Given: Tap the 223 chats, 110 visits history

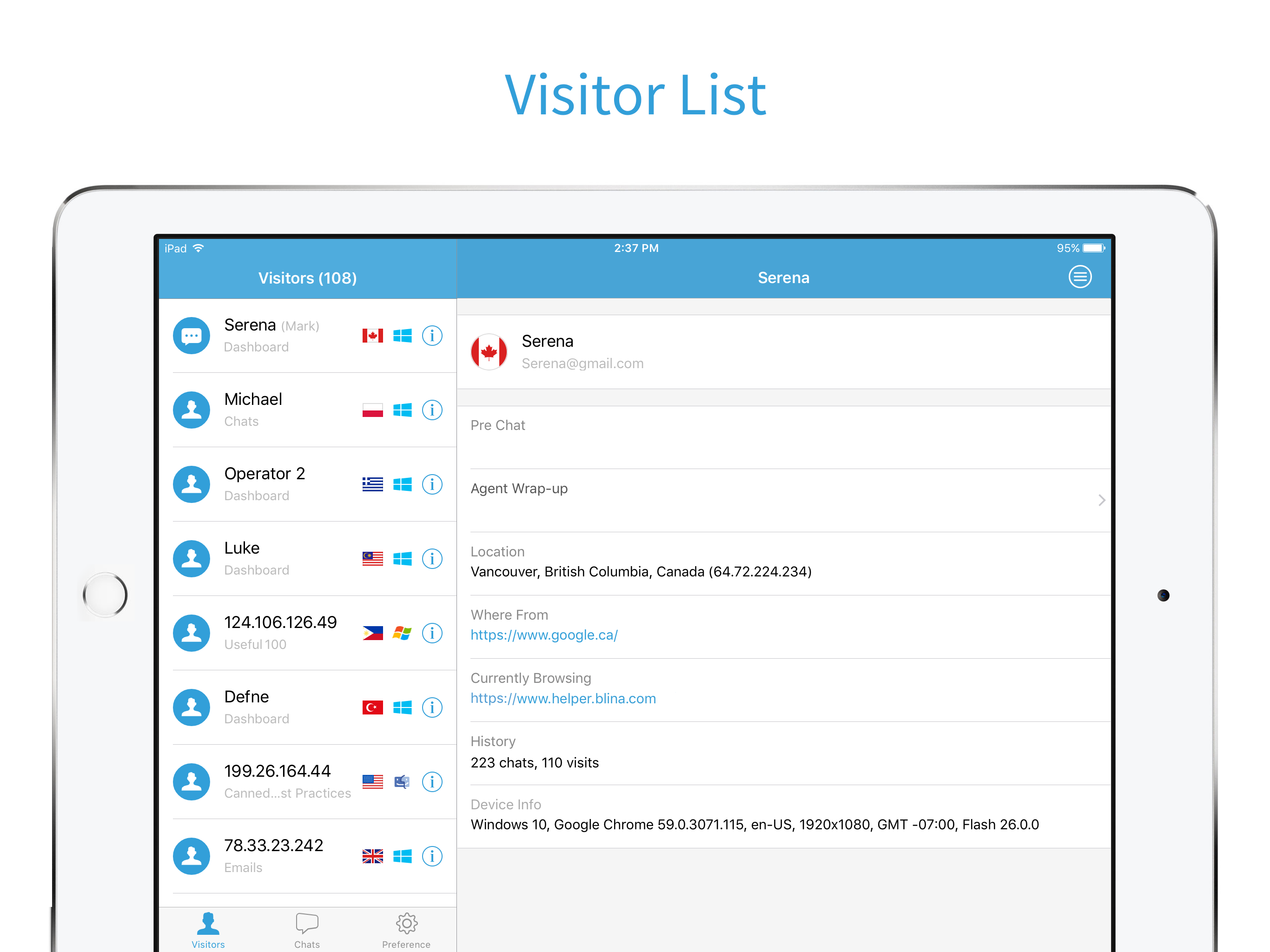Looking at the screenshot, I should [535, 762].
